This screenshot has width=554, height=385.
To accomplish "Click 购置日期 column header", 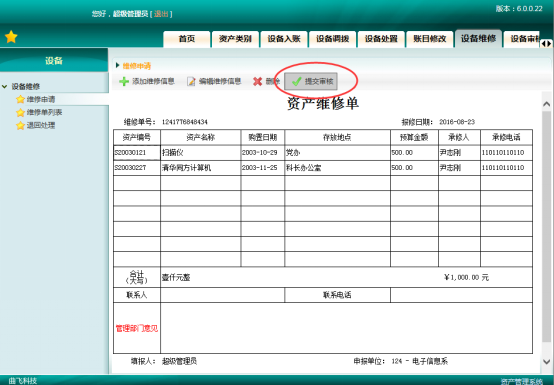I will tap(263, 137).
